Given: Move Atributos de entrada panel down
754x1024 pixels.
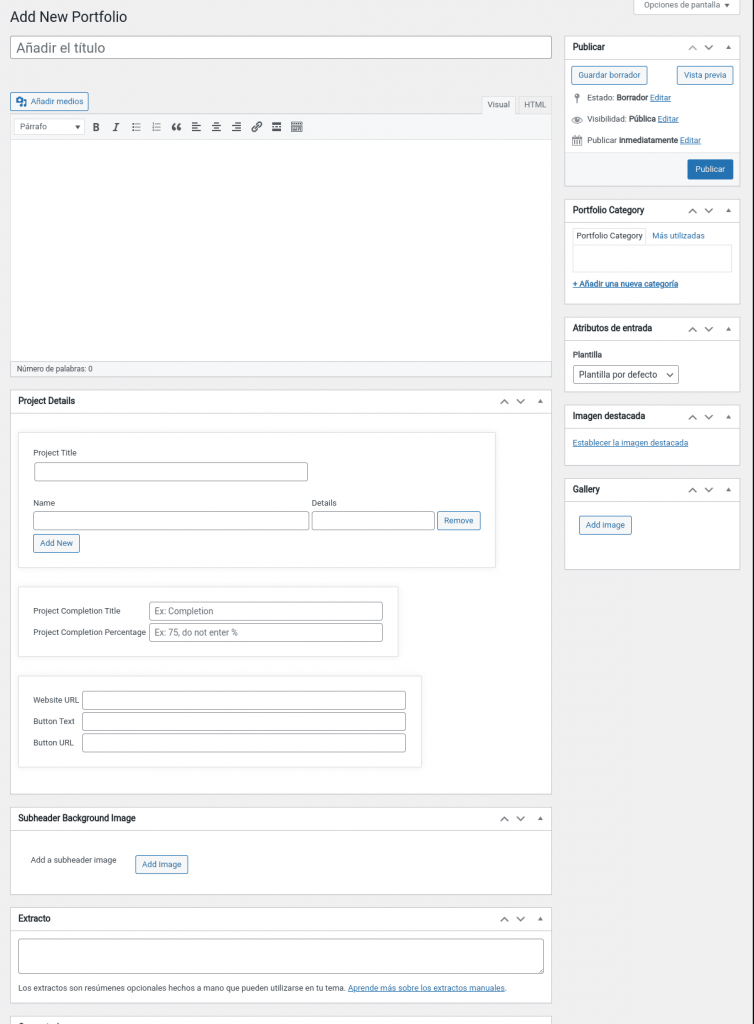Looking at the screenshot, I should [709, 329].
